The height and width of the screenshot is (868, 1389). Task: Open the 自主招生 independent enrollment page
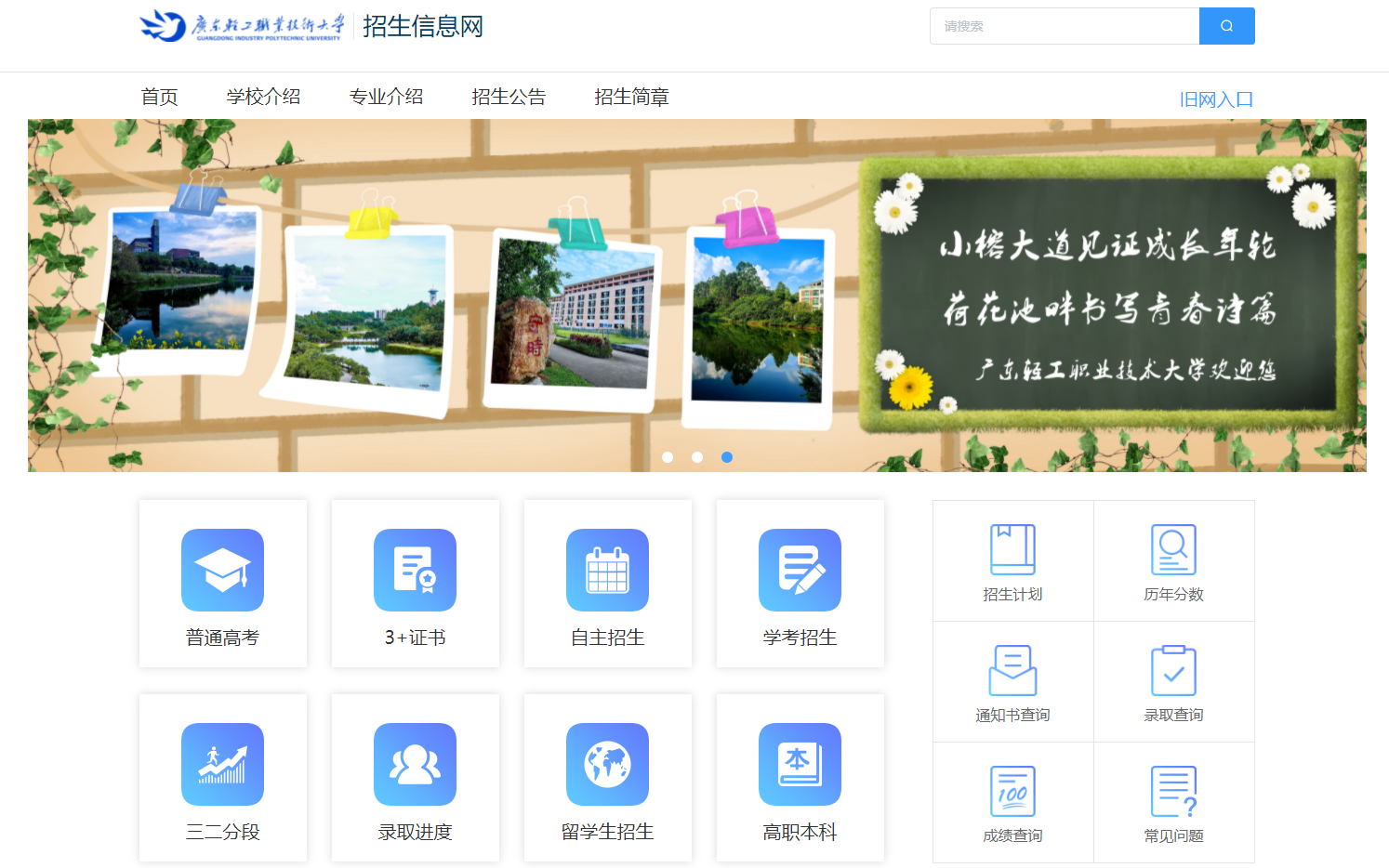coord(607,584)
